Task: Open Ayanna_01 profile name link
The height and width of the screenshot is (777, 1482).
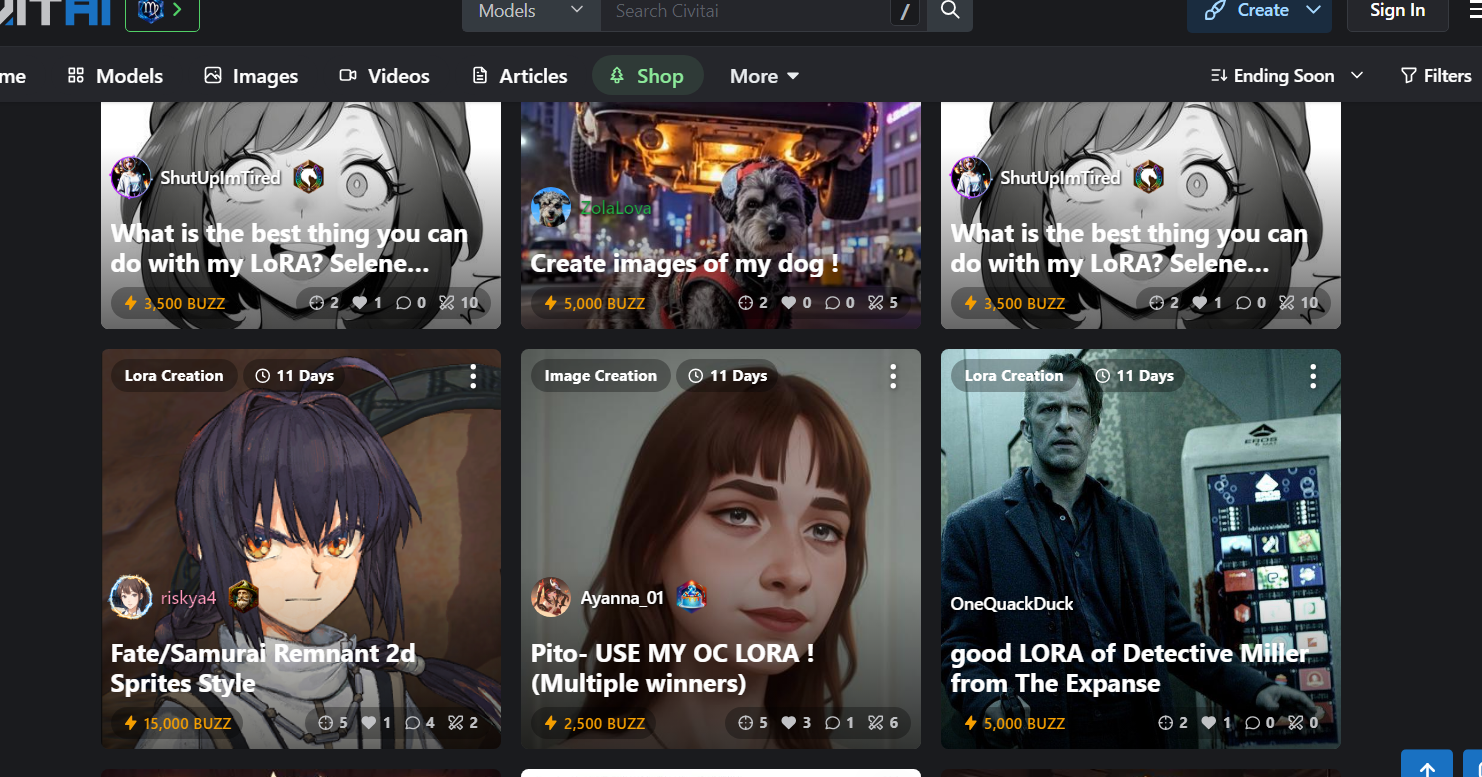Action: point(622,598)
